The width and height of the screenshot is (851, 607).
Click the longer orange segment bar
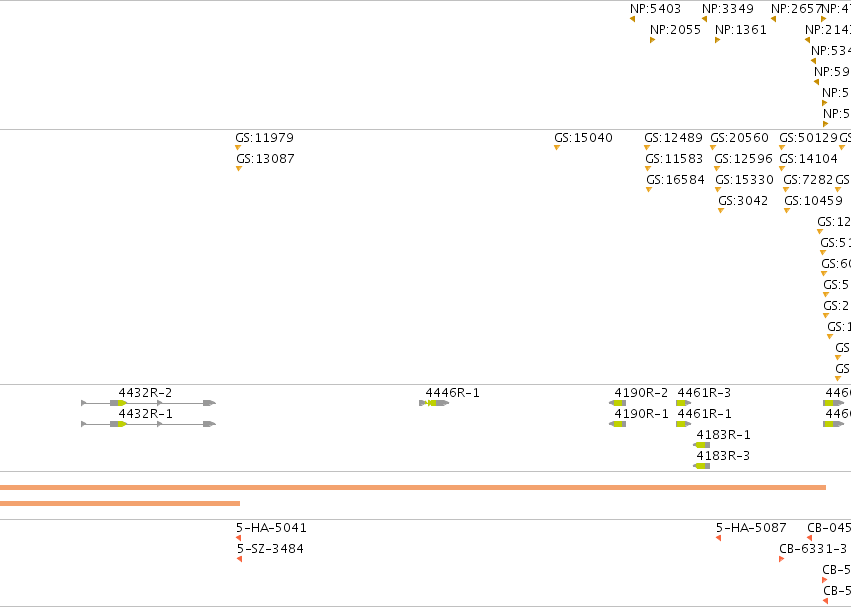413,488
